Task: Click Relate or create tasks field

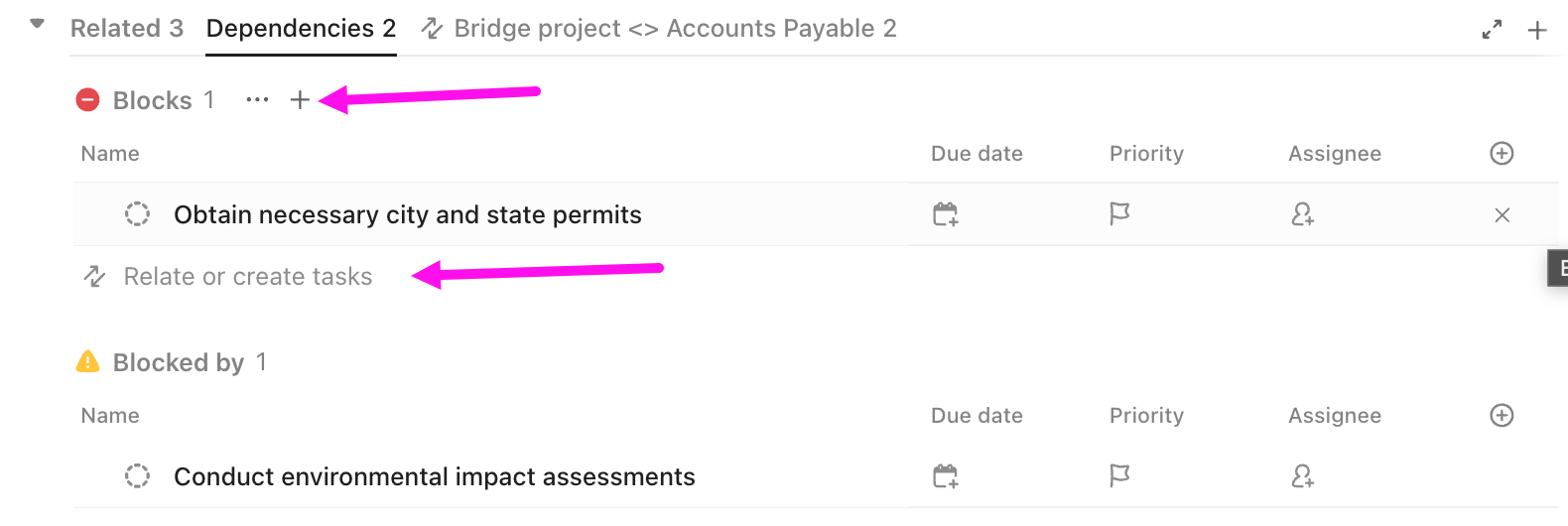Action: click(248, 277)
